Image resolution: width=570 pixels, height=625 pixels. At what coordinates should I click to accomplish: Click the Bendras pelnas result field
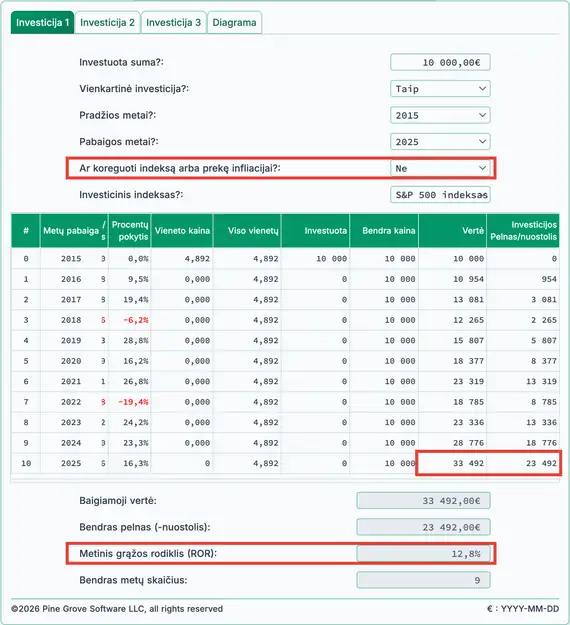point(423,527)
